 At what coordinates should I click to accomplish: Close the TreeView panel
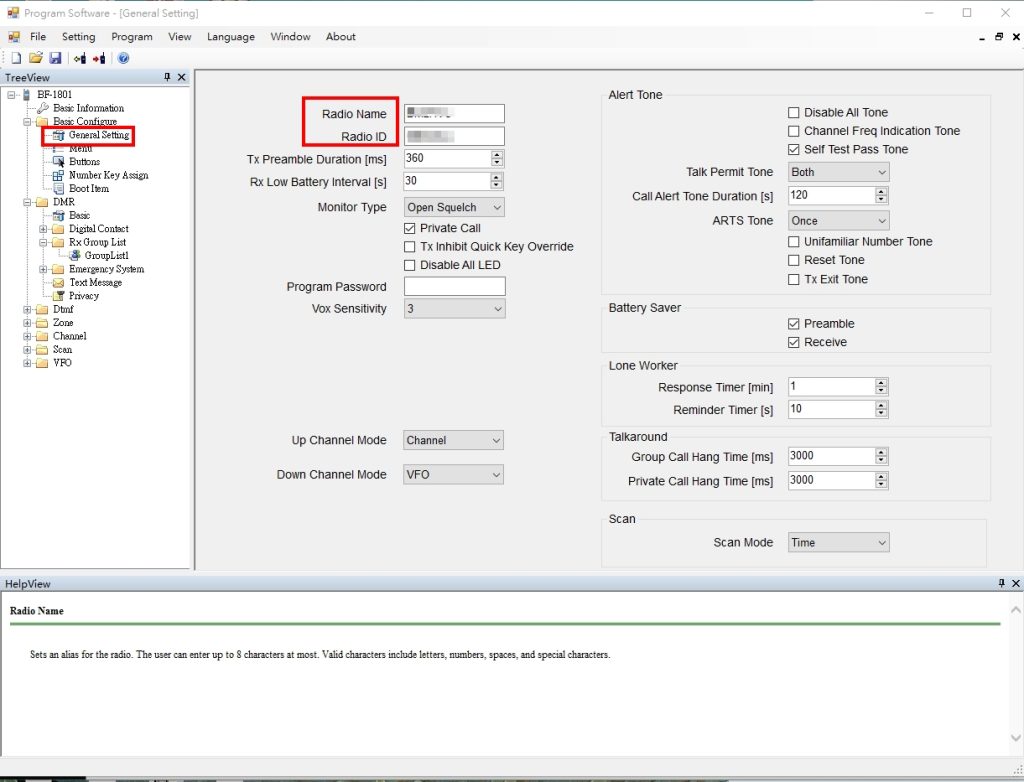coord(182,77)
